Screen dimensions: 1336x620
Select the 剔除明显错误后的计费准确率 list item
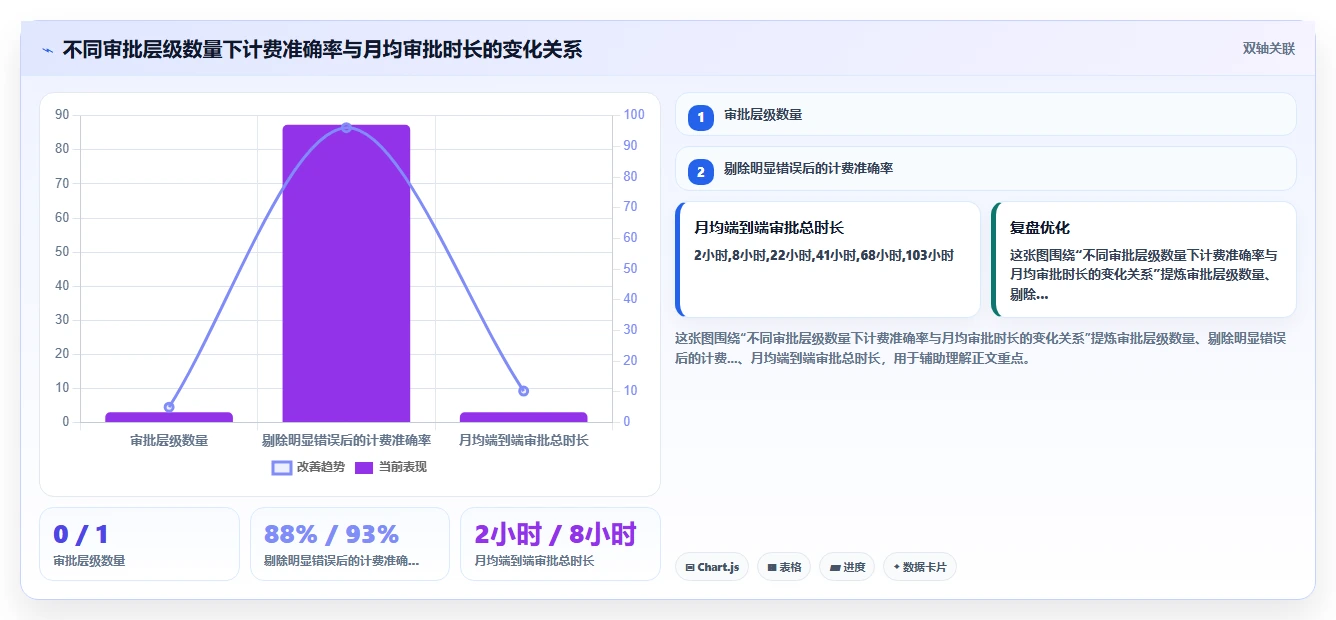[986, 169]
